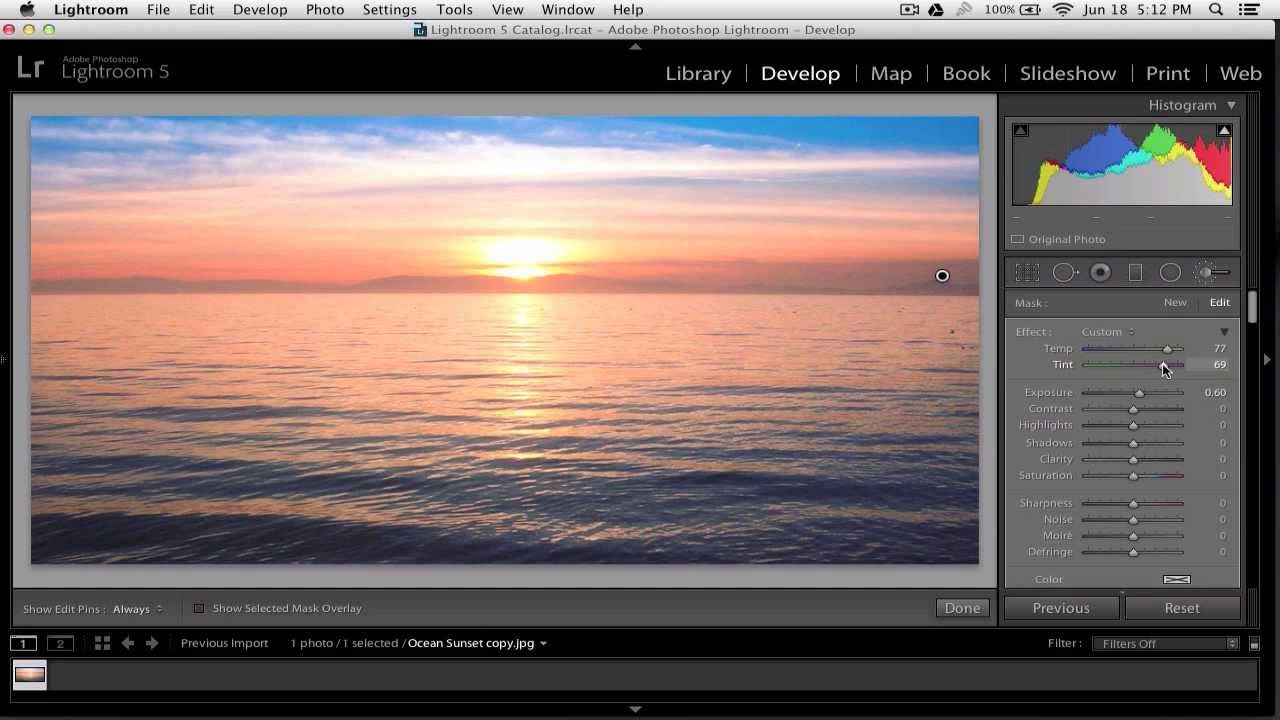Hide top module panel with arrow
This screenshot has width=1280, height=720.
click(x=635, y=46)
